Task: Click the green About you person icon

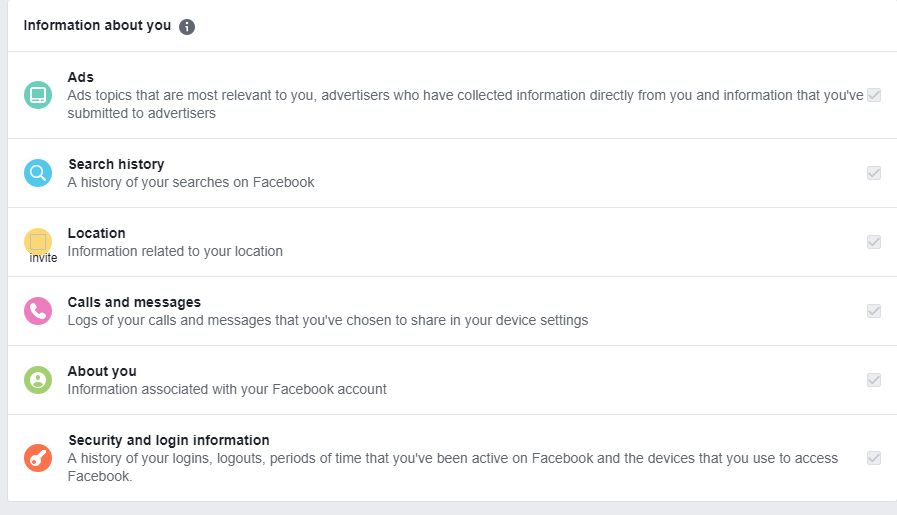Action: pyautogui.click(x=38, y=380)
